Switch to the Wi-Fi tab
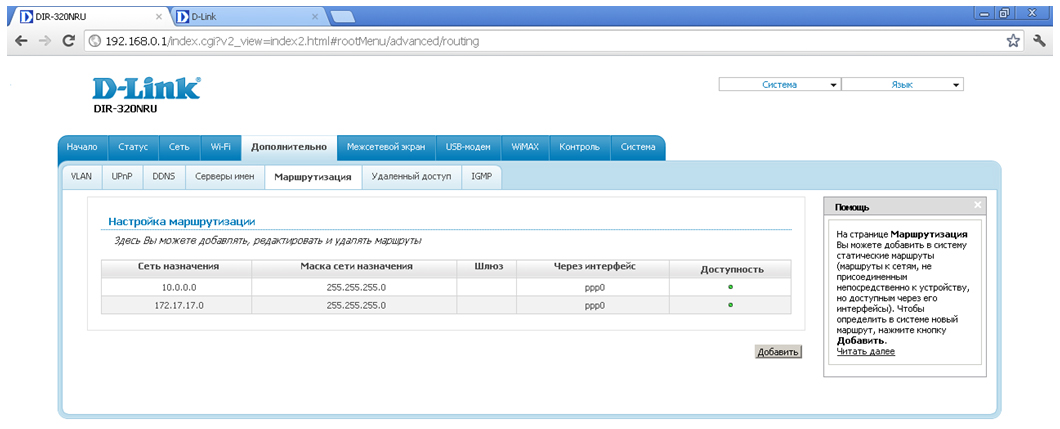 click(x=220, y=147)
